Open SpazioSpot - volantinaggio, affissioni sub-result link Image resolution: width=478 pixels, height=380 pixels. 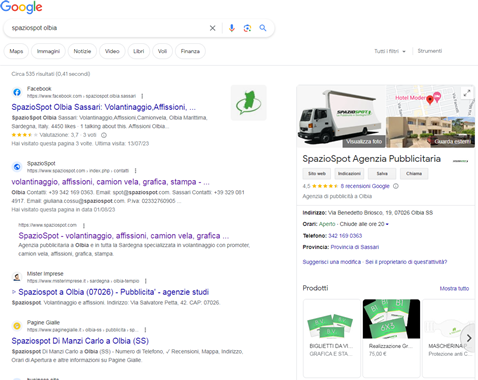pyautogui.click(x=124, y=236)
